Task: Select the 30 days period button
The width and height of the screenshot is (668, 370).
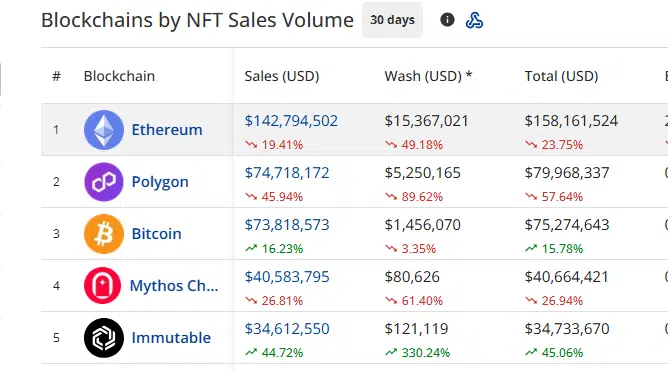Action: (x=392, y=20)
